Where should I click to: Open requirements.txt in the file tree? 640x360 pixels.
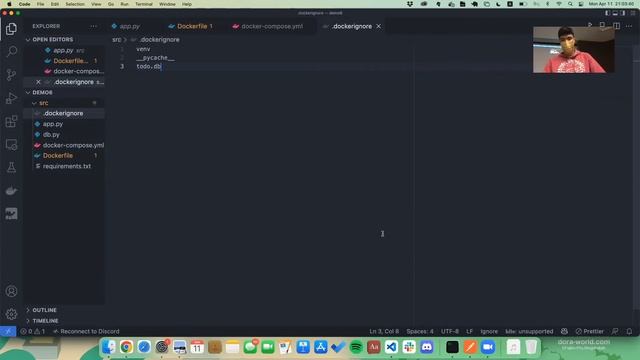click(67, 167)
